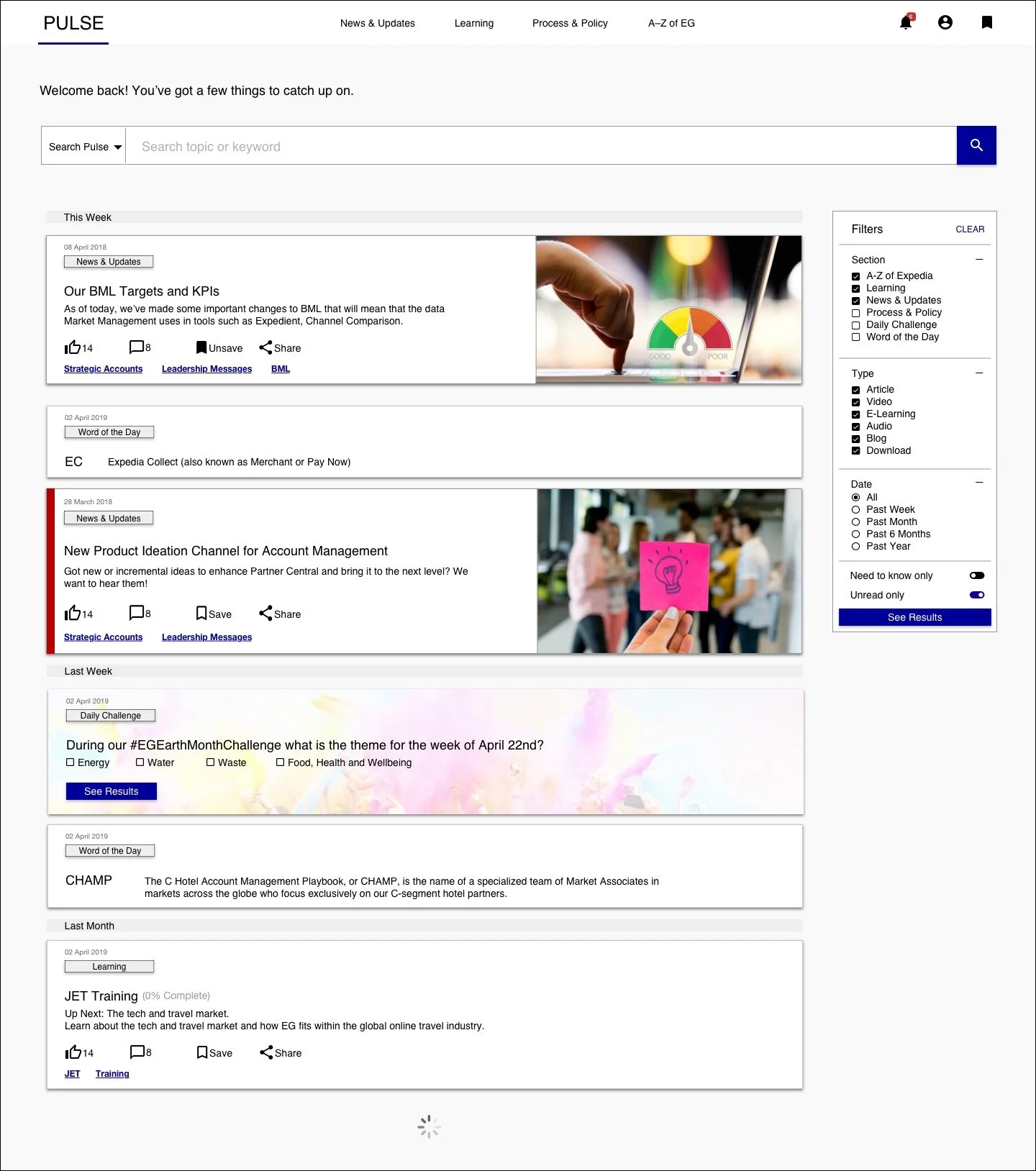Open the notifications bell icon
The image size is (1036, 1171).
(x=906, y=22)
